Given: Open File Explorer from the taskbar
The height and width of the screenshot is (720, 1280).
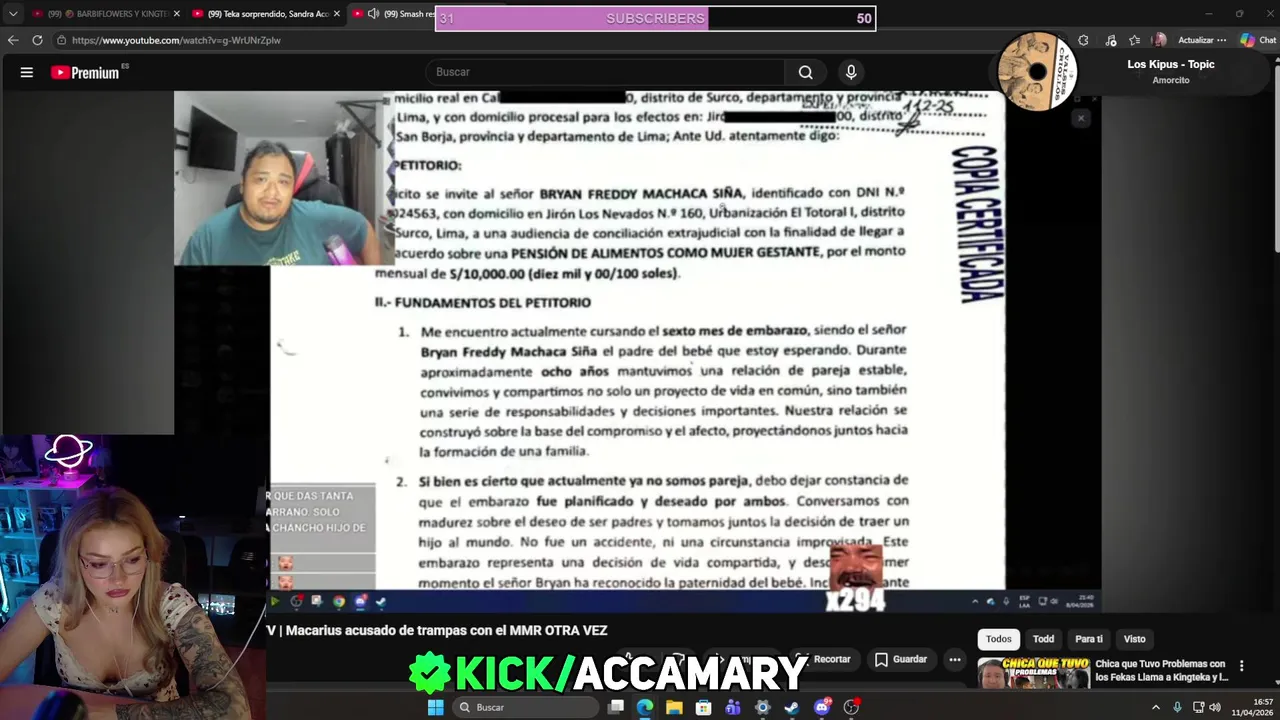Looking at the screenshot, I should coord(674,707).
